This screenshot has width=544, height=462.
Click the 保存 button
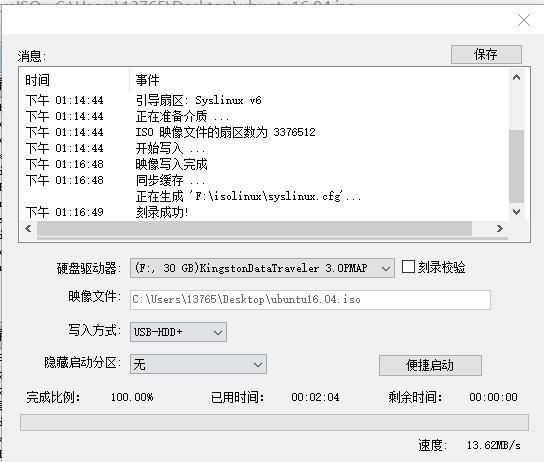coord(486,54)
